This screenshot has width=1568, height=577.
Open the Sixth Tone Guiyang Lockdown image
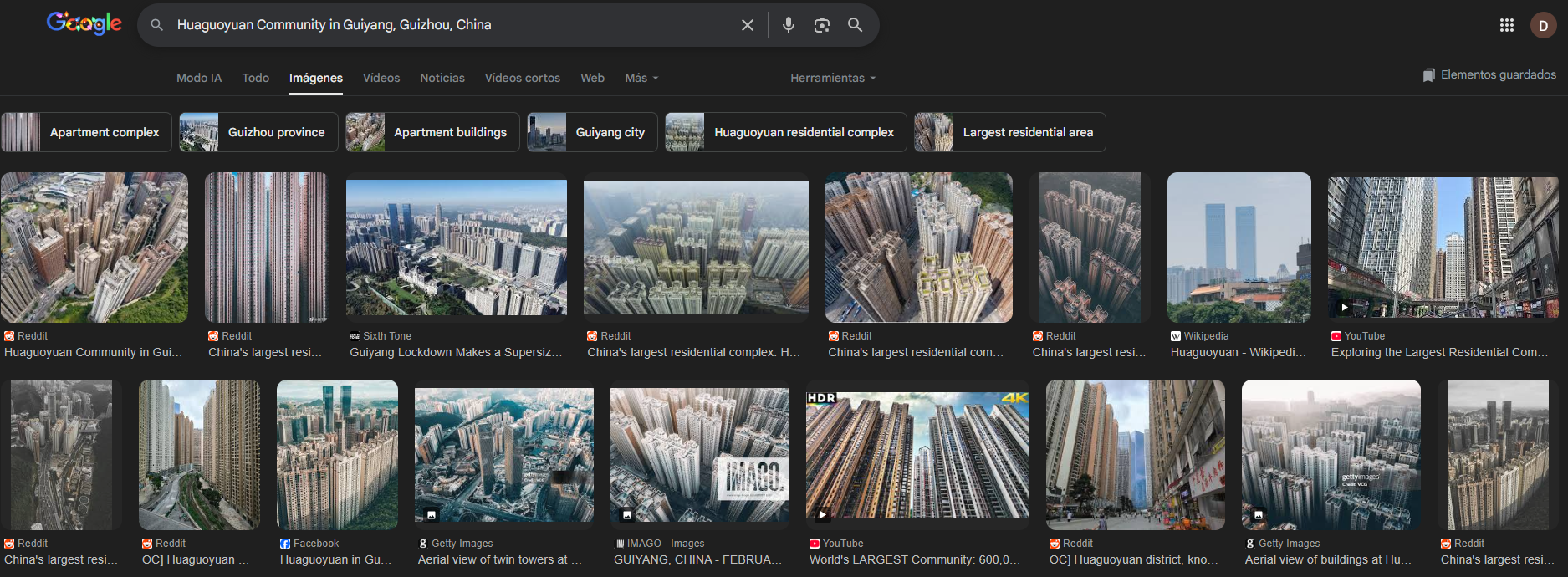click(x=456, y=248)
